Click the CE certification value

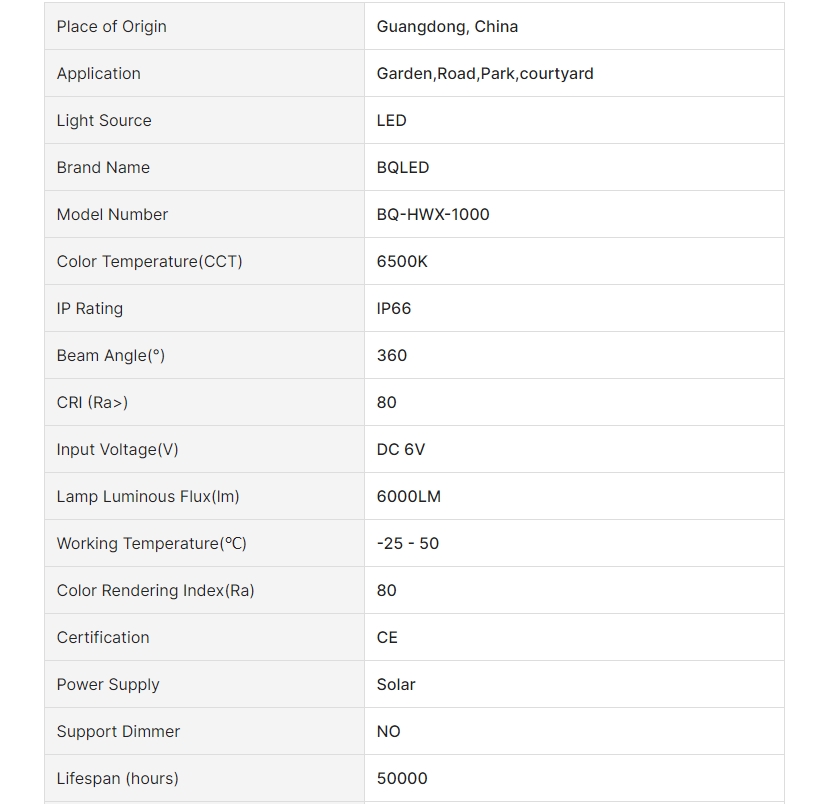(386, 637)
